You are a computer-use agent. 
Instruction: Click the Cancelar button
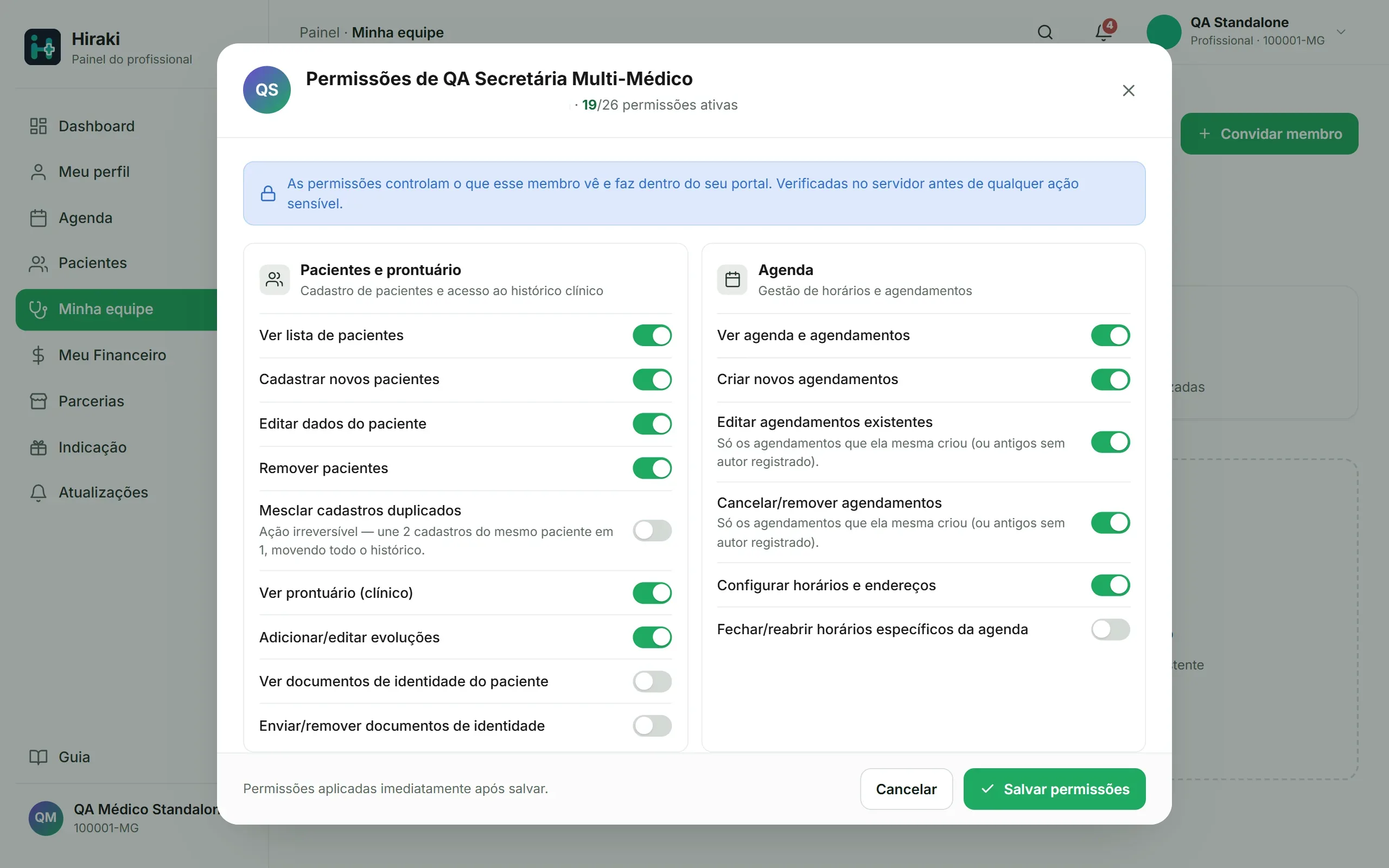906,789
